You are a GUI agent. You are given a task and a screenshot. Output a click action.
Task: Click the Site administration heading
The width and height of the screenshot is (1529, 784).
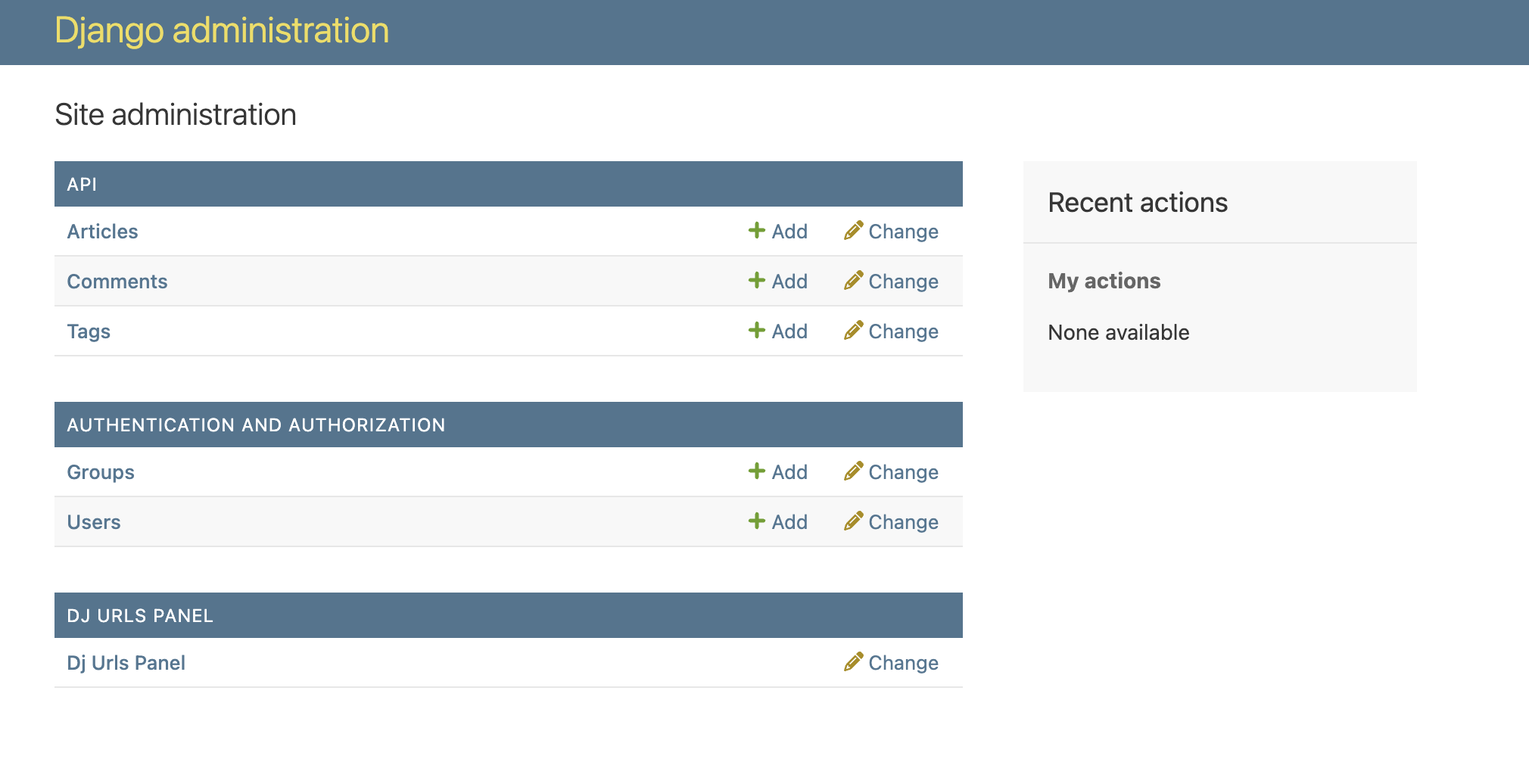coord(176,115)
